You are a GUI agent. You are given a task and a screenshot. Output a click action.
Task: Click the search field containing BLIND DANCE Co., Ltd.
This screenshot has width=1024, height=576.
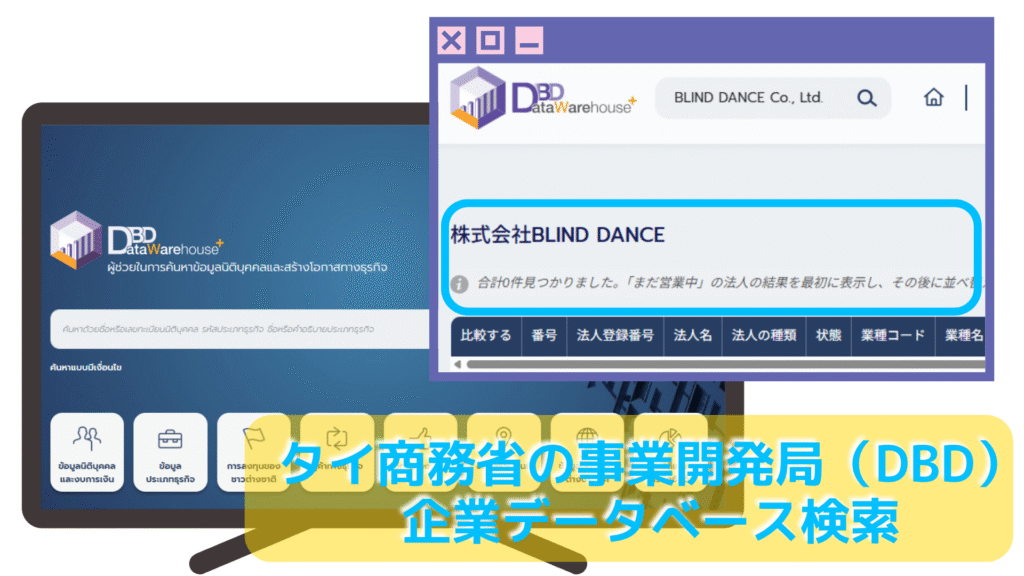click(x=773, y=98)
